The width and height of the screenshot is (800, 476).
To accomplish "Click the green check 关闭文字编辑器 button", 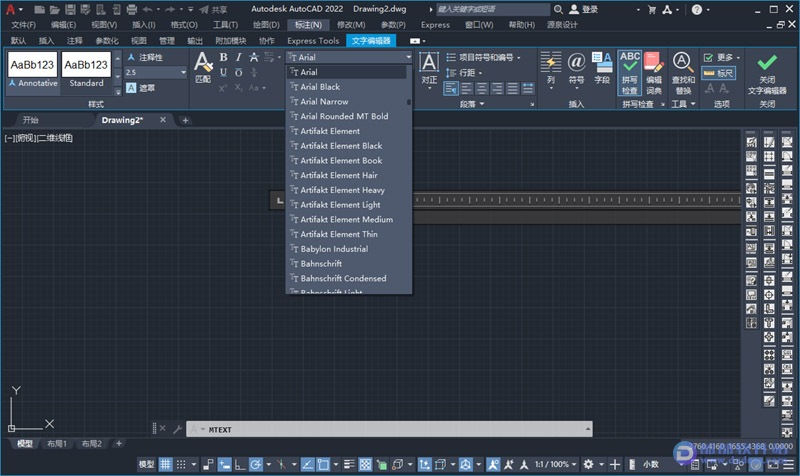I will [x=767, y=74].
